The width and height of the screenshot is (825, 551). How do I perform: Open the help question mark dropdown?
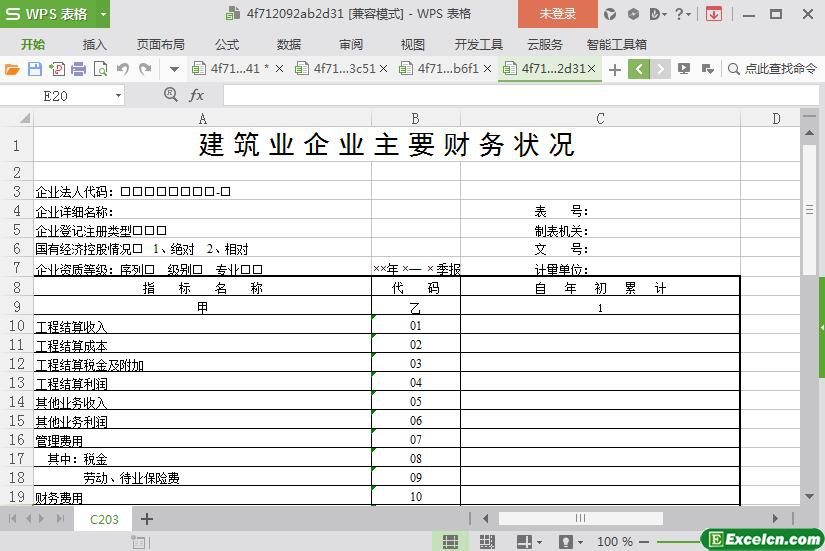tap(682, 14)
